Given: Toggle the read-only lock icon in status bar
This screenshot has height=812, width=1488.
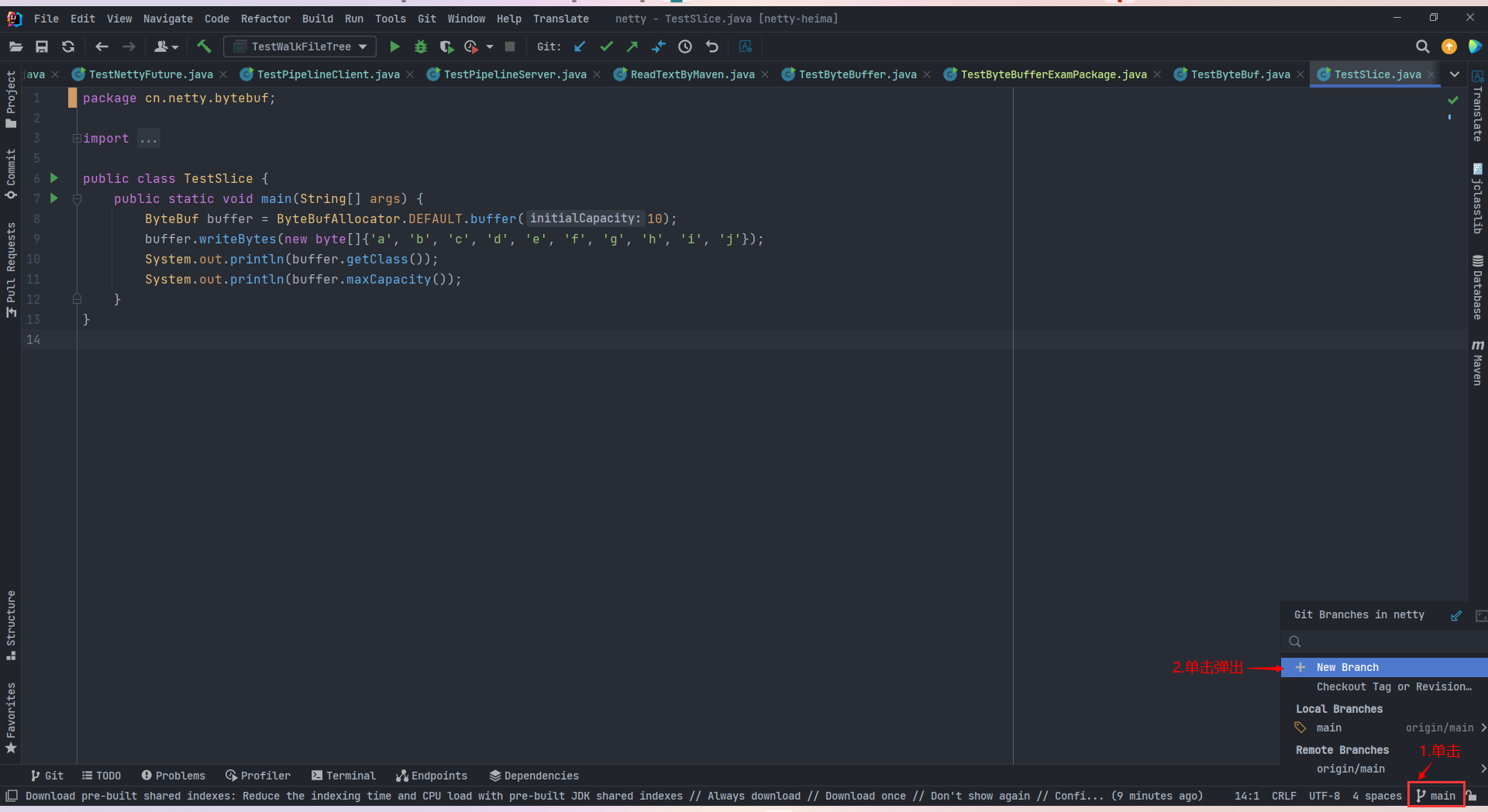Looking at the screenshot, I should point(1472,796).
